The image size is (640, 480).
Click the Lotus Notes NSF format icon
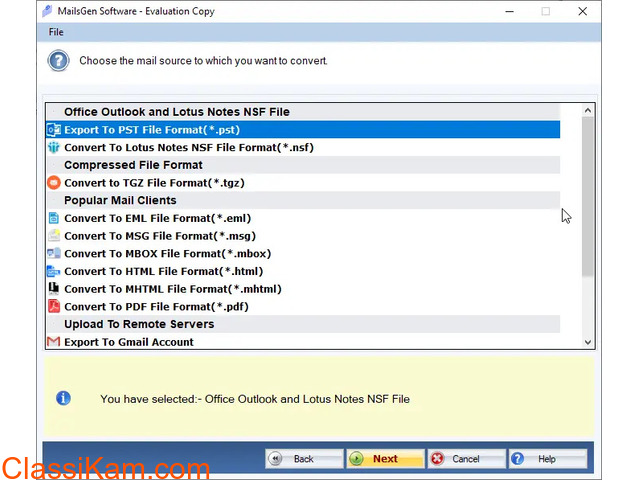(x=54, y=147)
